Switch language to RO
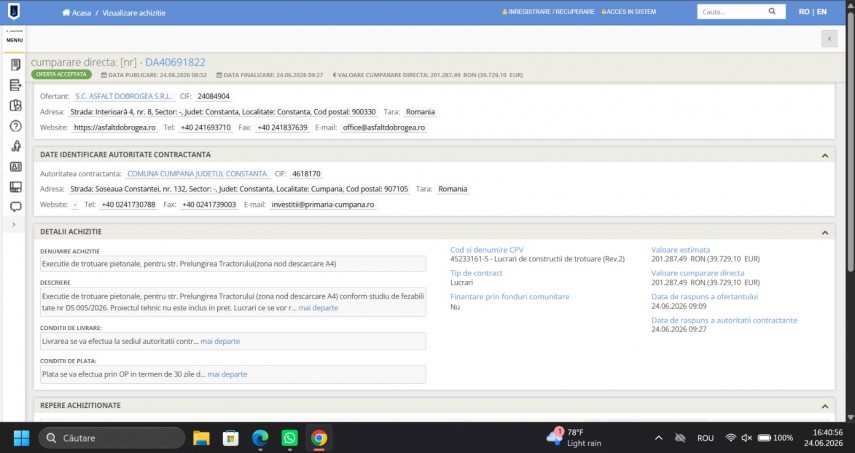This screenshot has height=453, width=855. tap(804, 11)
